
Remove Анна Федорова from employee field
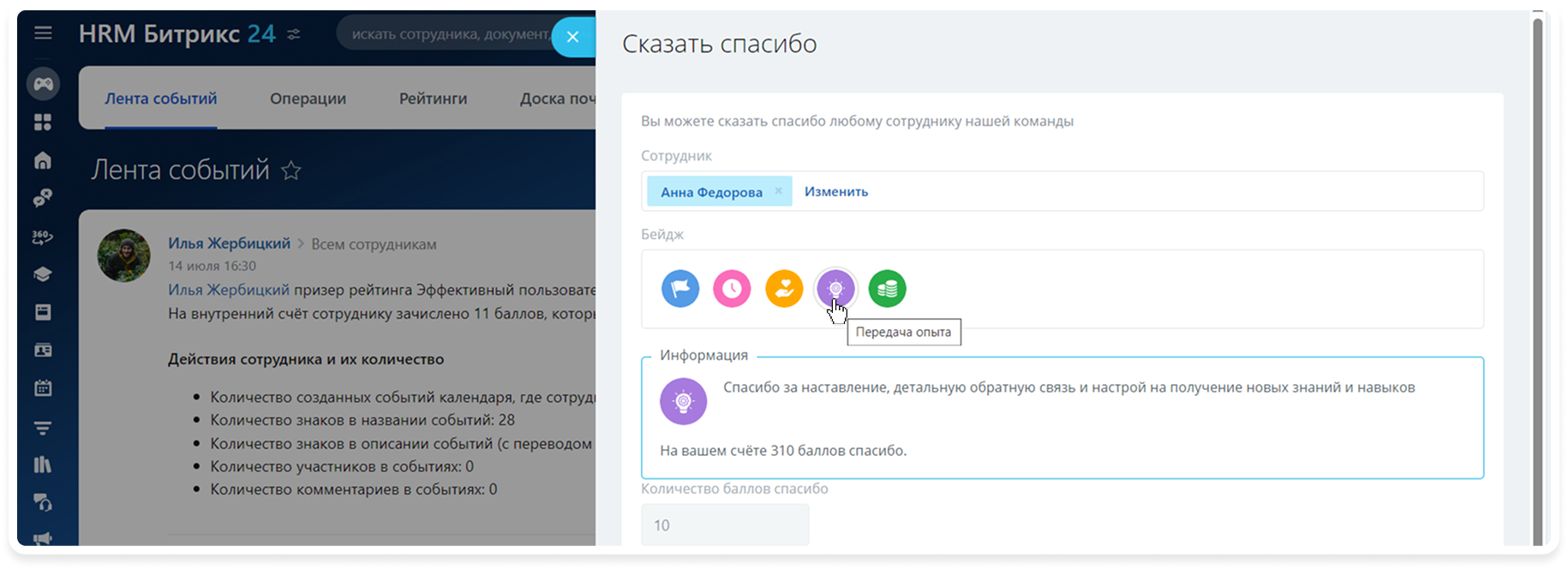click(x=778, y=191)
